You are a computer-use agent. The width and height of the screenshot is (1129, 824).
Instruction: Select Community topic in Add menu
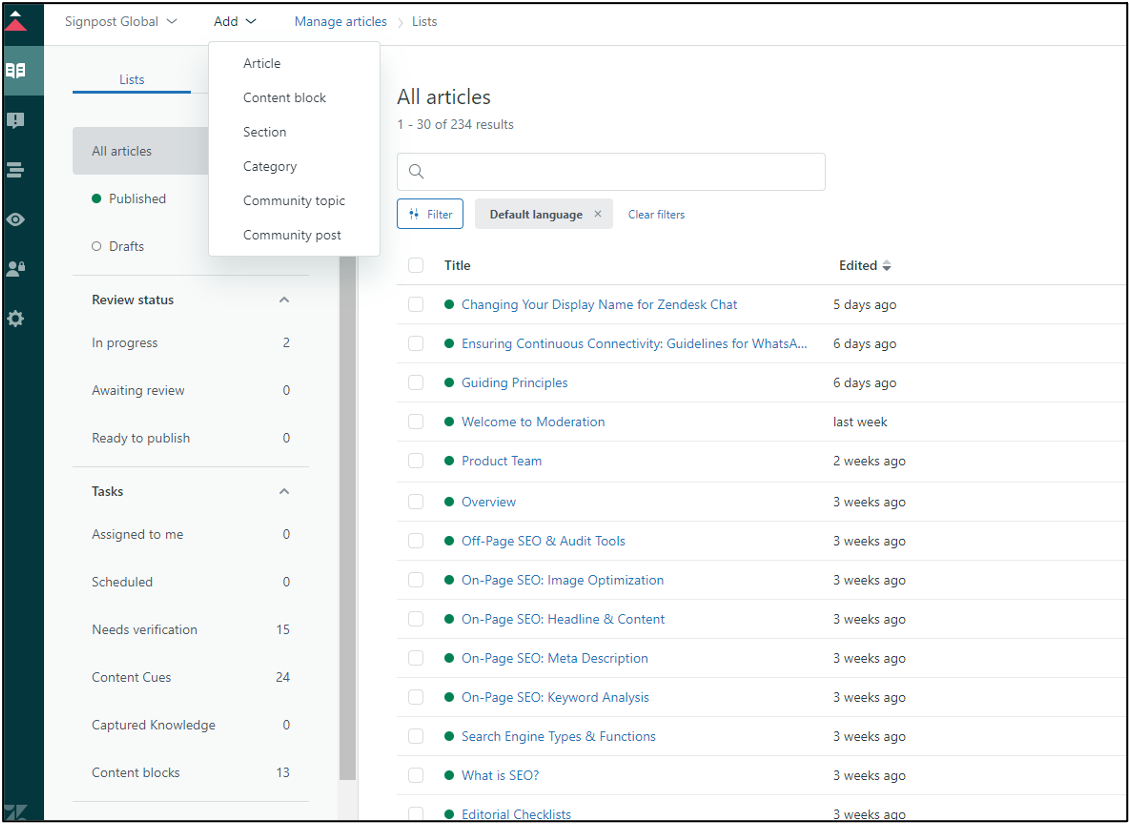[x=294, y=201]
